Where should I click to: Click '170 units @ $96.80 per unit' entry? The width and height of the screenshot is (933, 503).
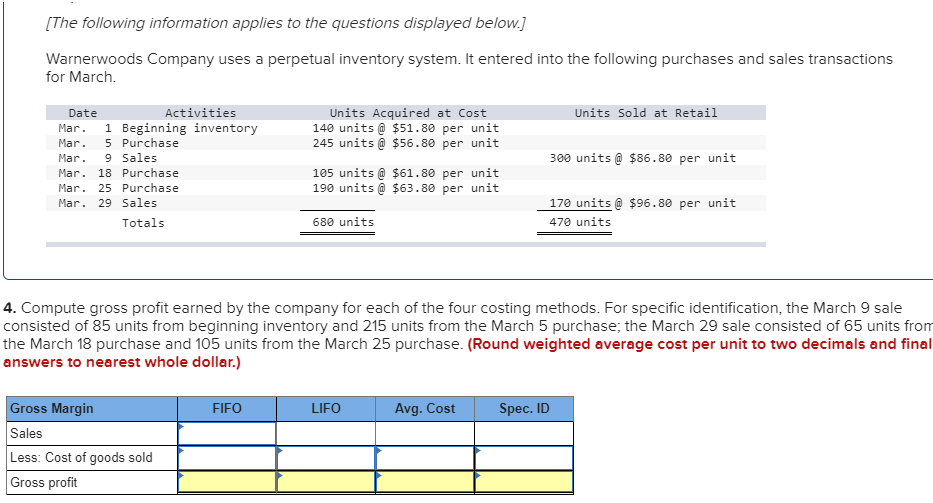click(x=643, y=203)
